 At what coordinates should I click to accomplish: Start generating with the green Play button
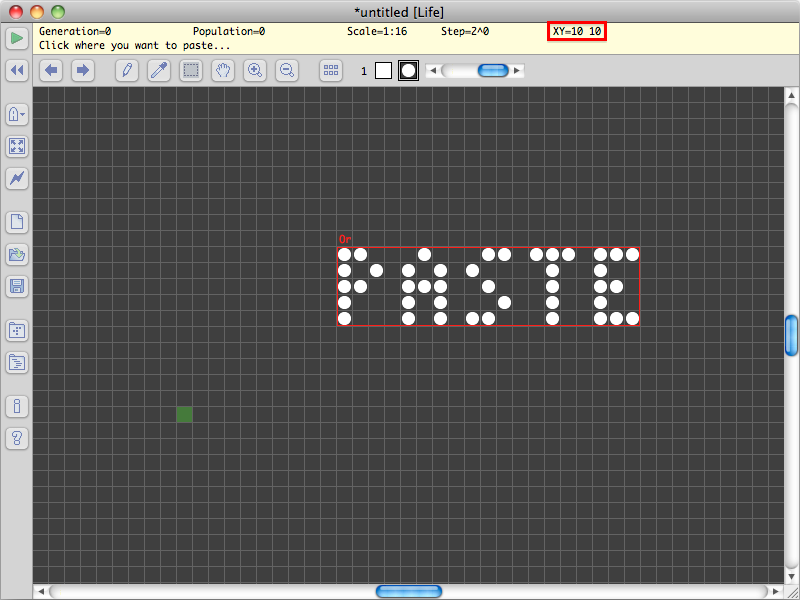pos(17,38)
